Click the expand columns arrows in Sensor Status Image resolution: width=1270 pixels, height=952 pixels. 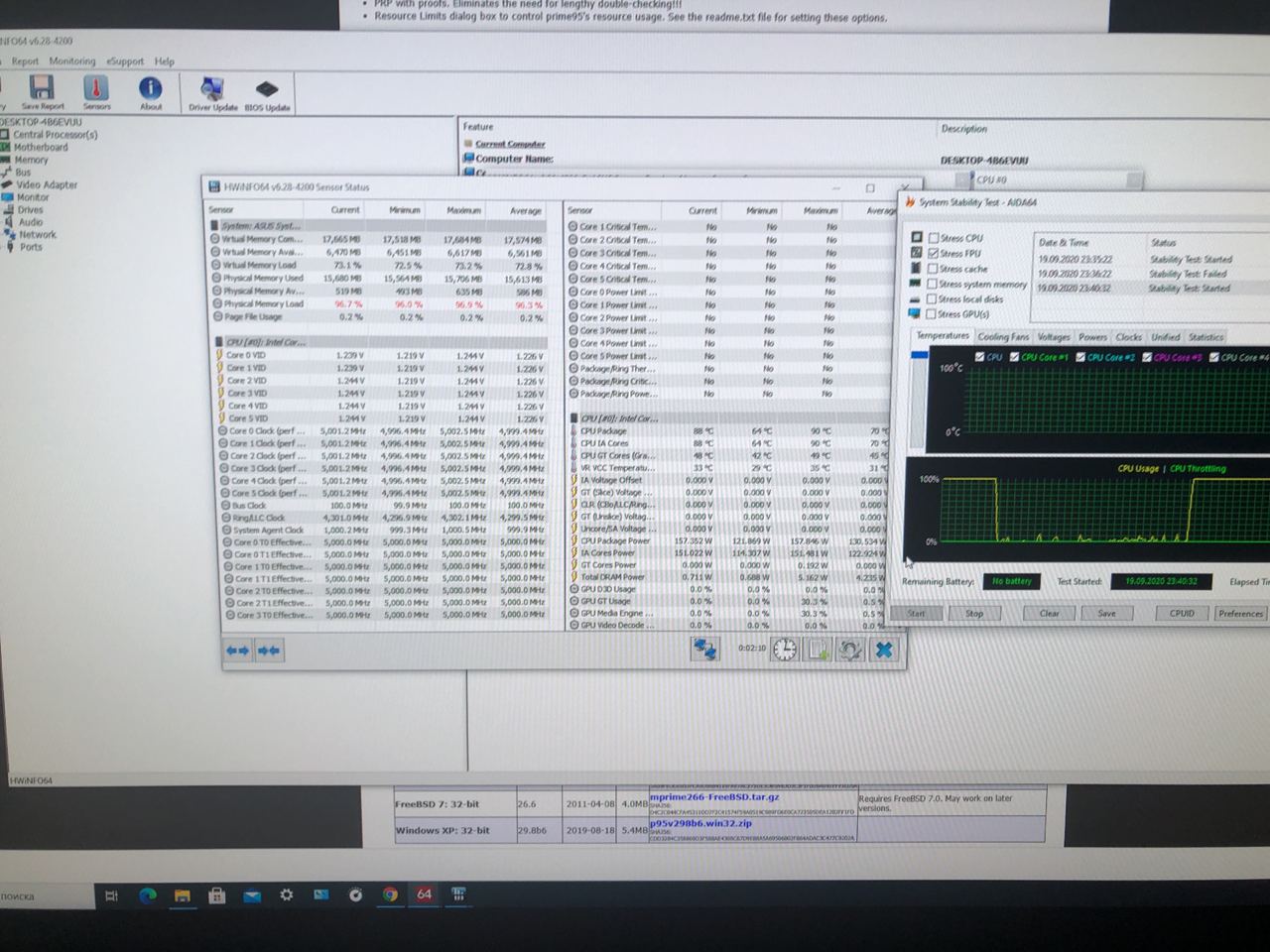click(238, 651)
